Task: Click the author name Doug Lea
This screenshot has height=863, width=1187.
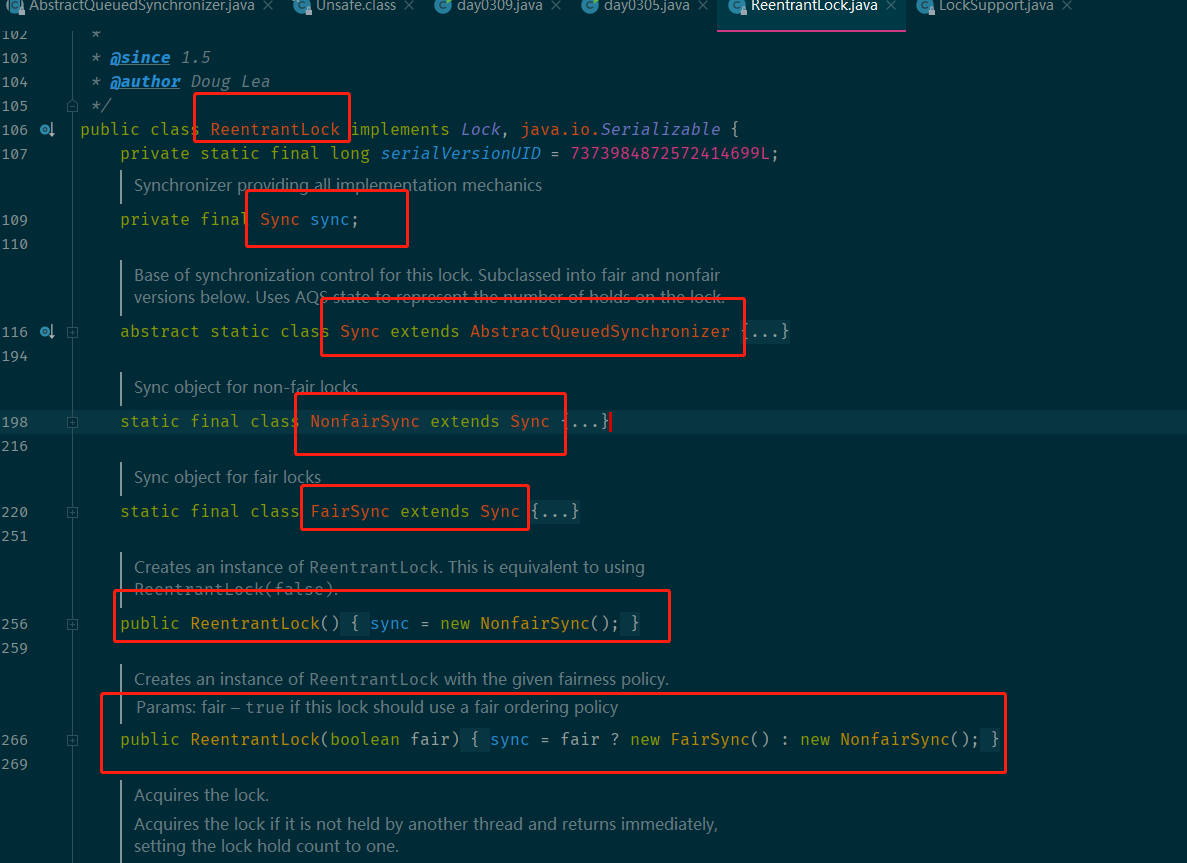Action: (x=230, y=81)
